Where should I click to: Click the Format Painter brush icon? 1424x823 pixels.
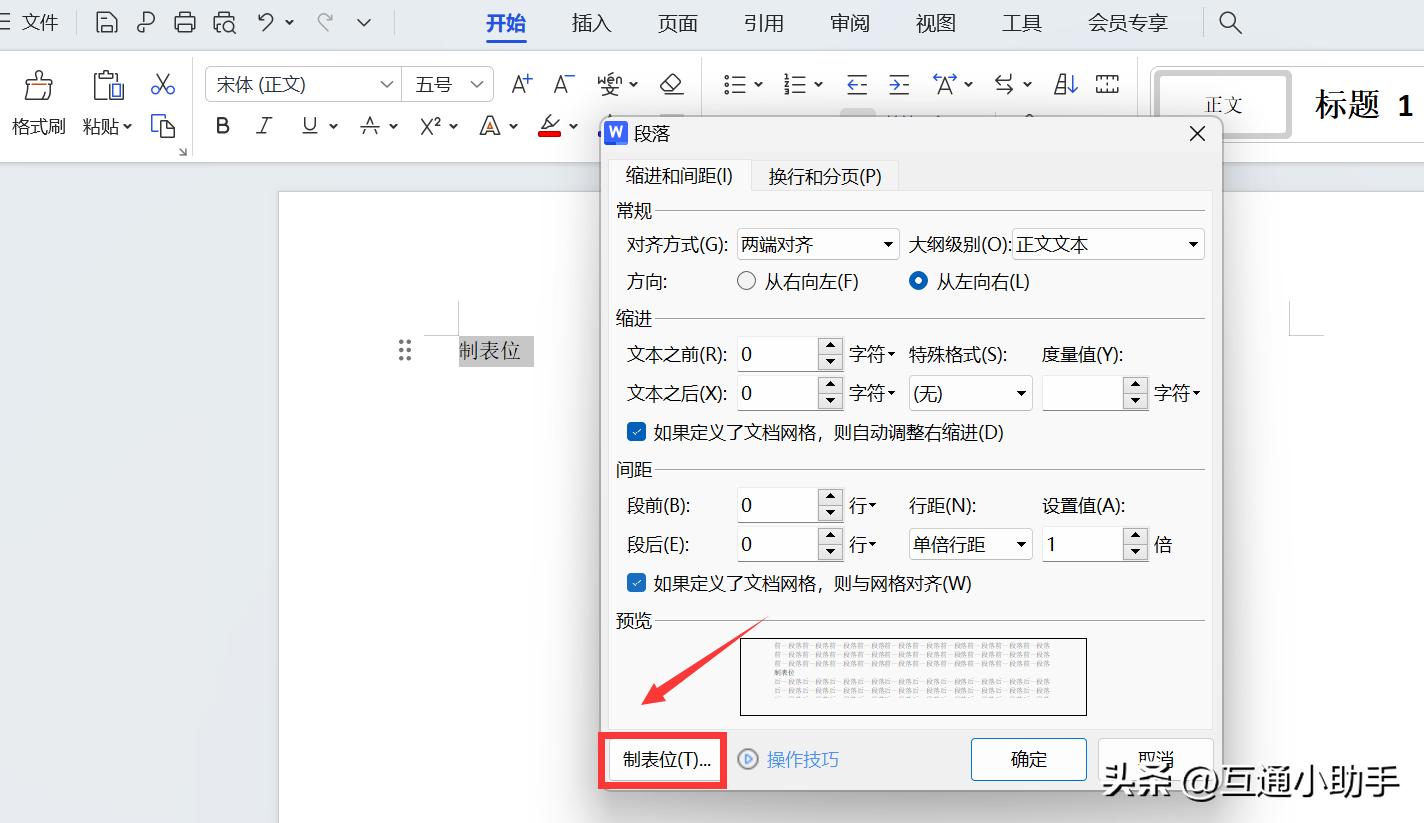[x=38, y=86]
